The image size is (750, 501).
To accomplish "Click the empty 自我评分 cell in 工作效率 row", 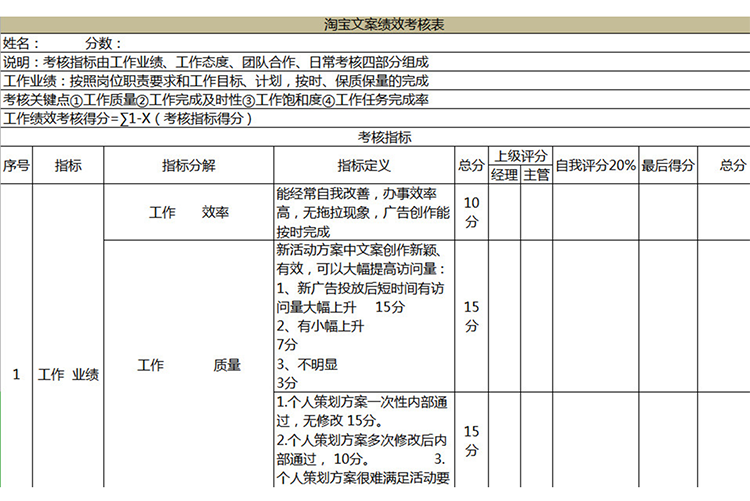I will [x=596, y=212].
